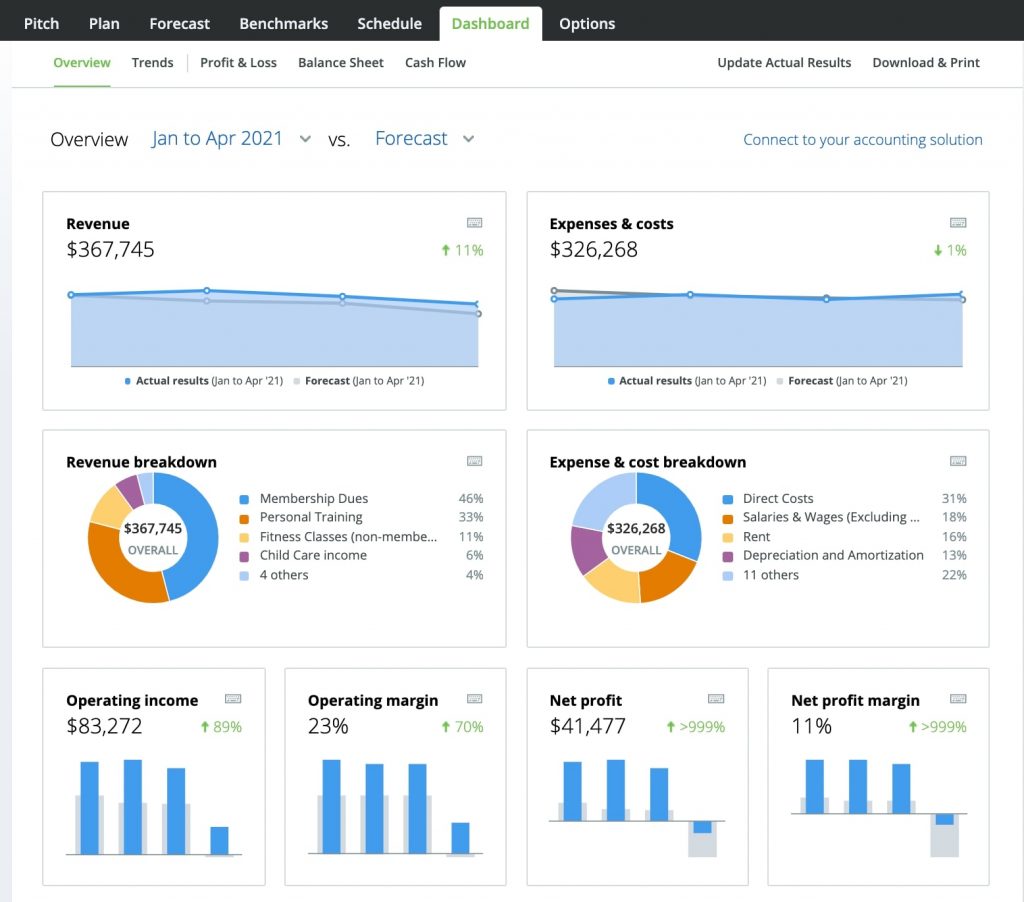
Task: Go to the Forecast top navigation tab
Action: click(180, 24)
